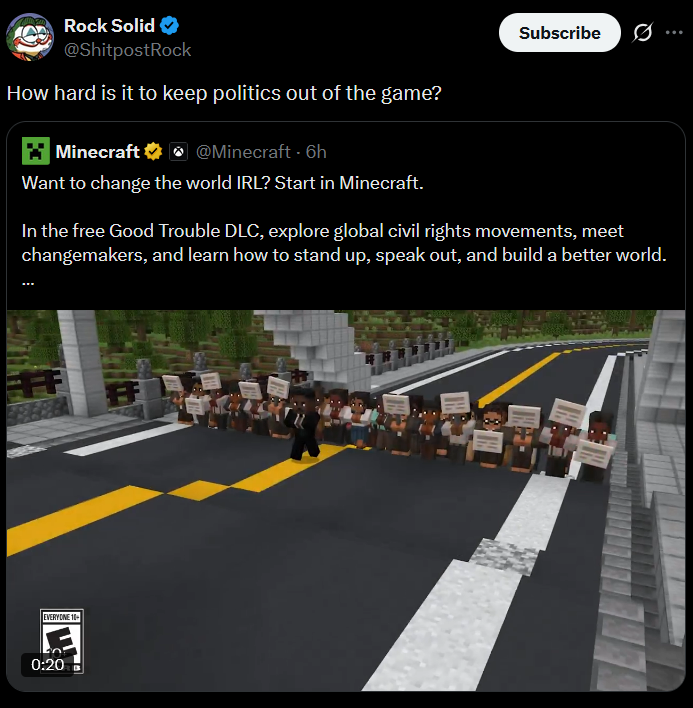This screenshot has height=708, width=693.
Task: Click the Minecraft account name in quote
Action: click(x=97, y=152)
